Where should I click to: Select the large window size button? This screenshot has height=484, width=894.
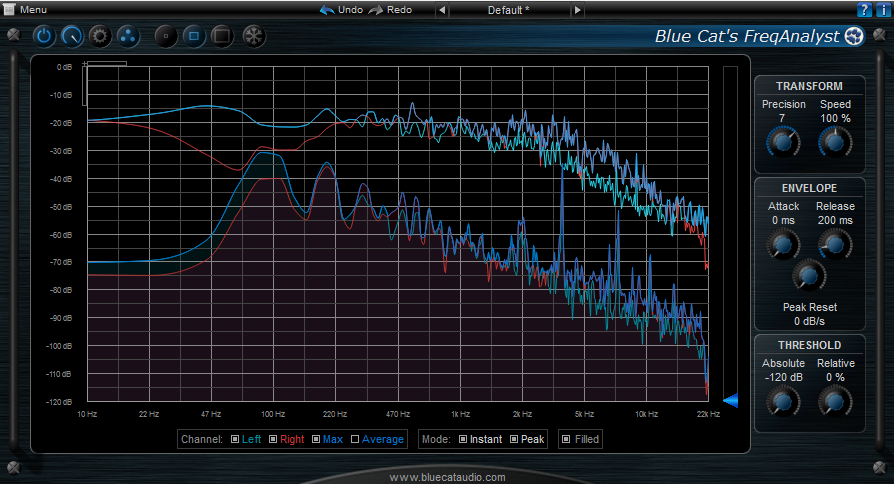(222, 36)
